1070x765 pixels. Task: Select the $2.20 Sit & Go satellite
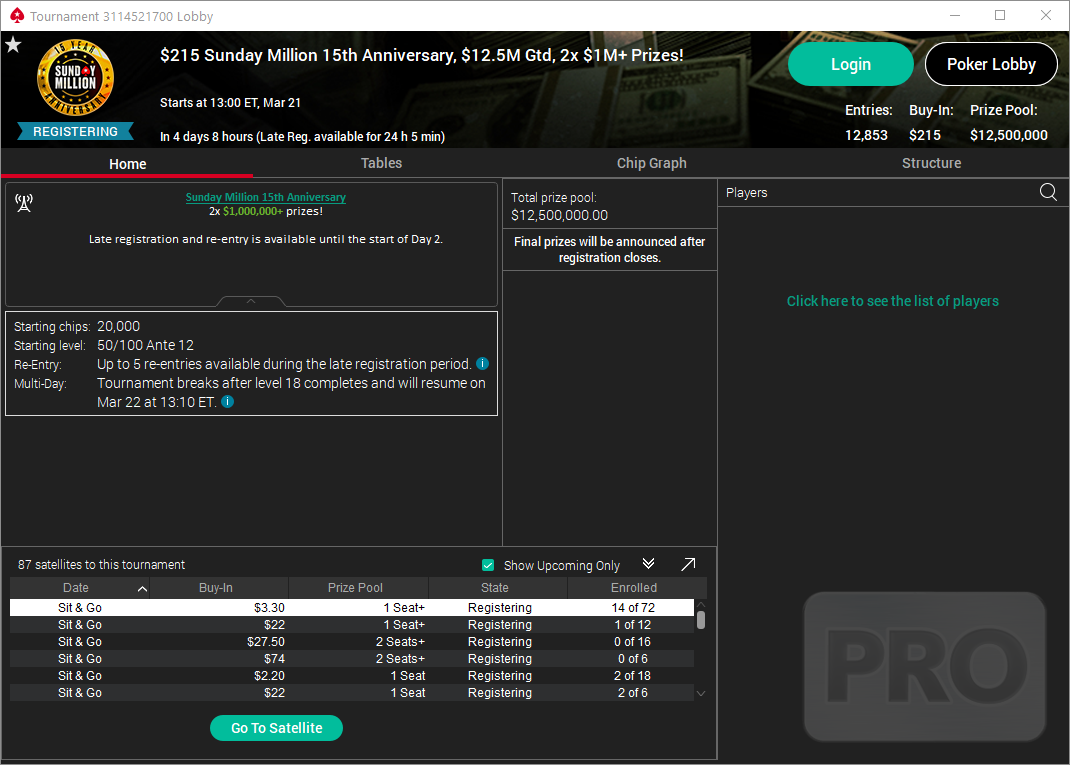tap(351, 676)
